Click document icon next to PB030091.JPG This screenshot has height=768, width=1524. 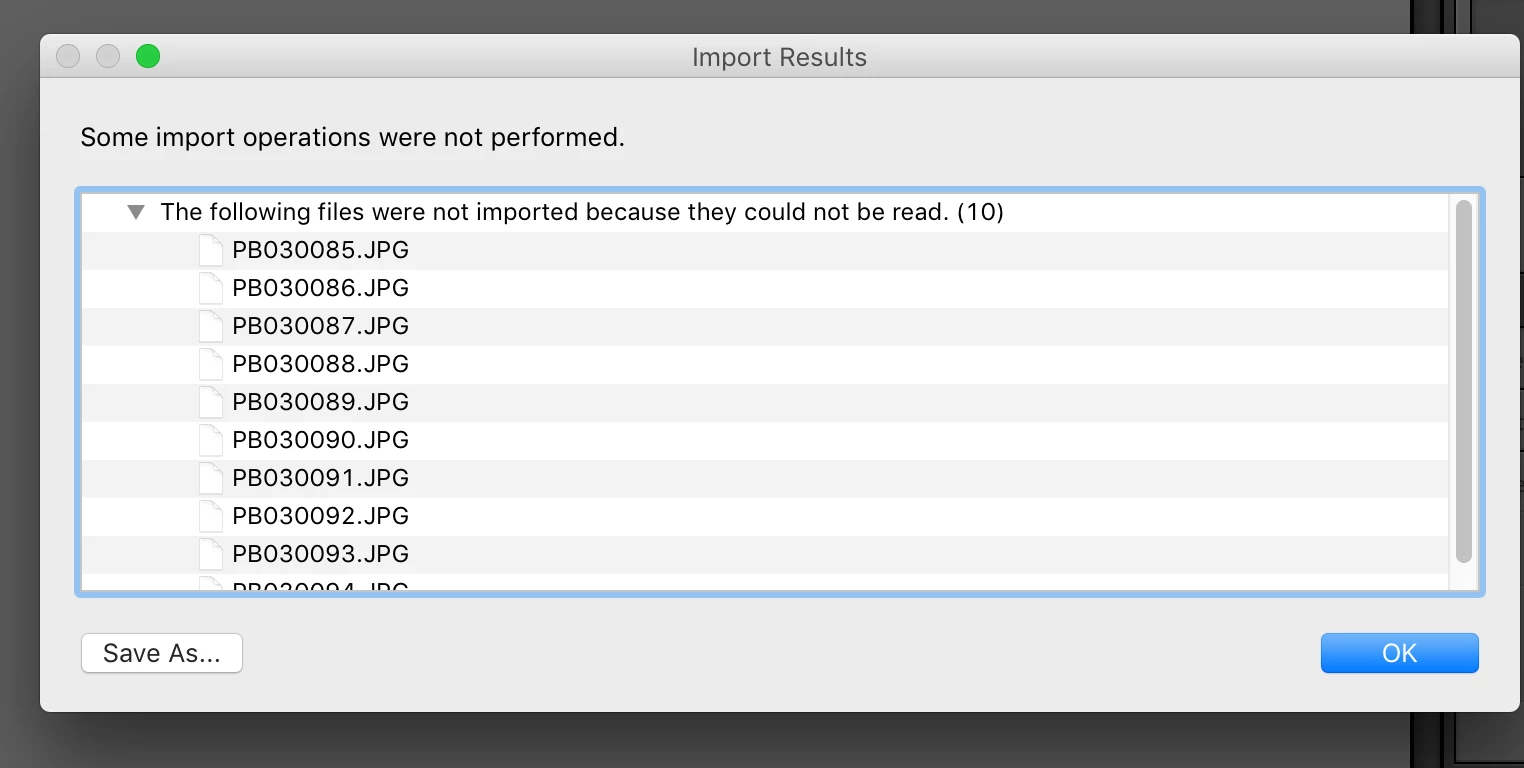(x=210, y=478)
